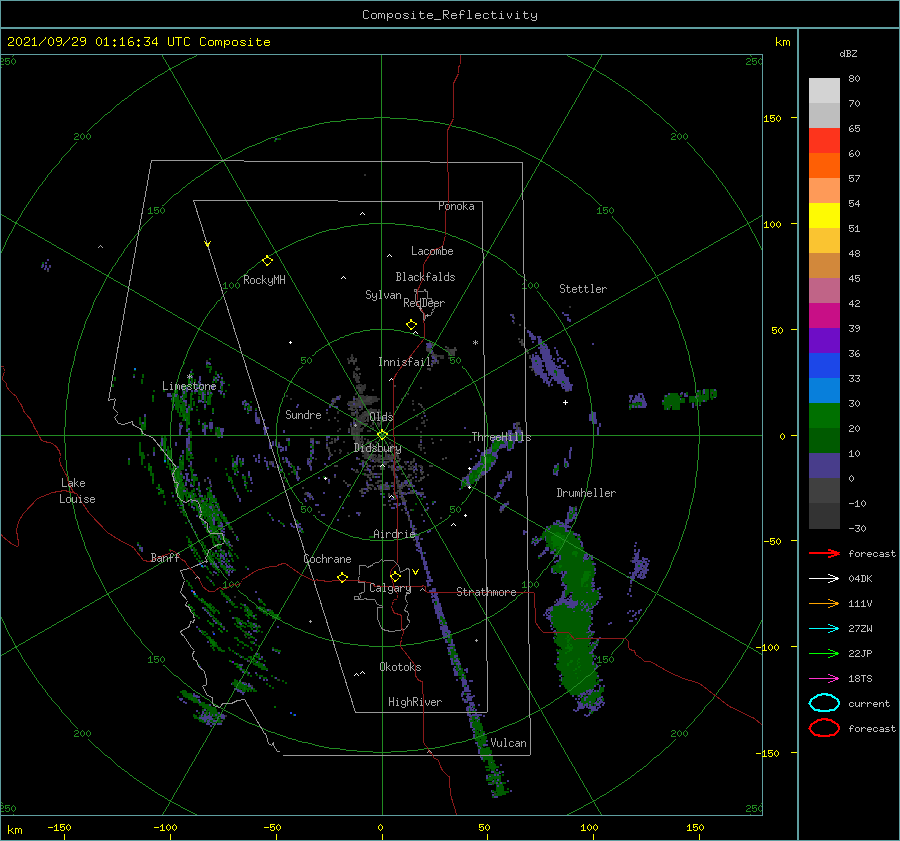
Task: Click the Strathmore label
Action: [486, 592]
